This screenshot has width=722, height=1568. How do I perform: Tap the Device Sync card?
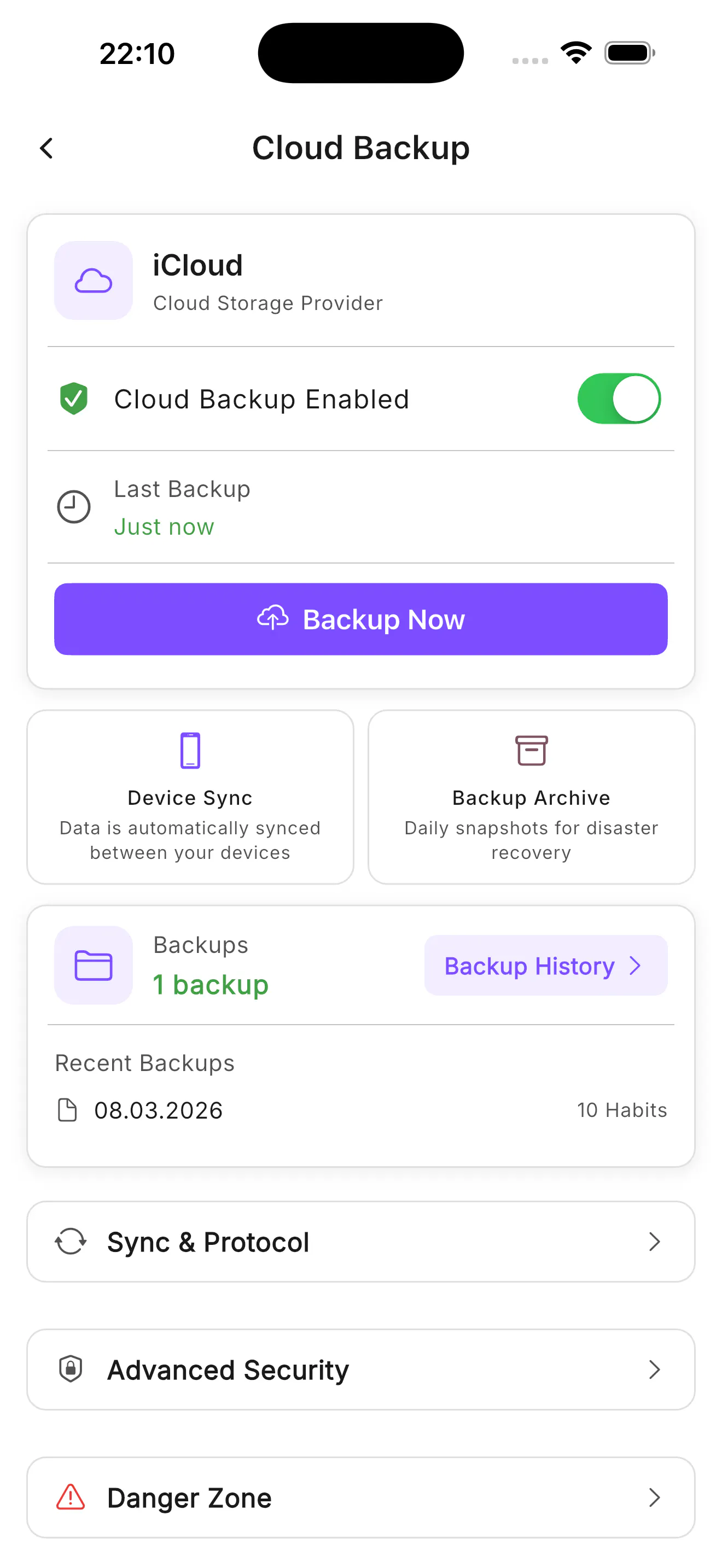click(190, 797)
